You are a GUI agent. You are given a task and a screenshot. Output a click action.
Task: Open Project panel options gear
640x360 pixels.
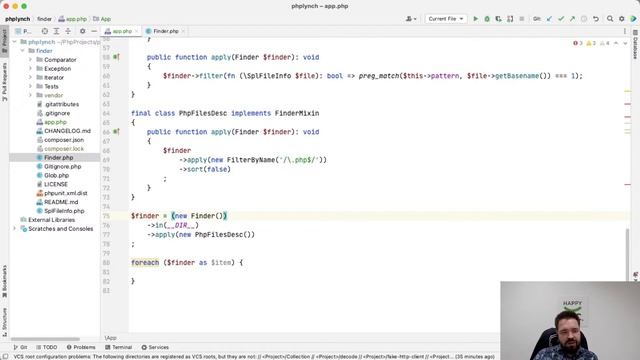point(82,31)
